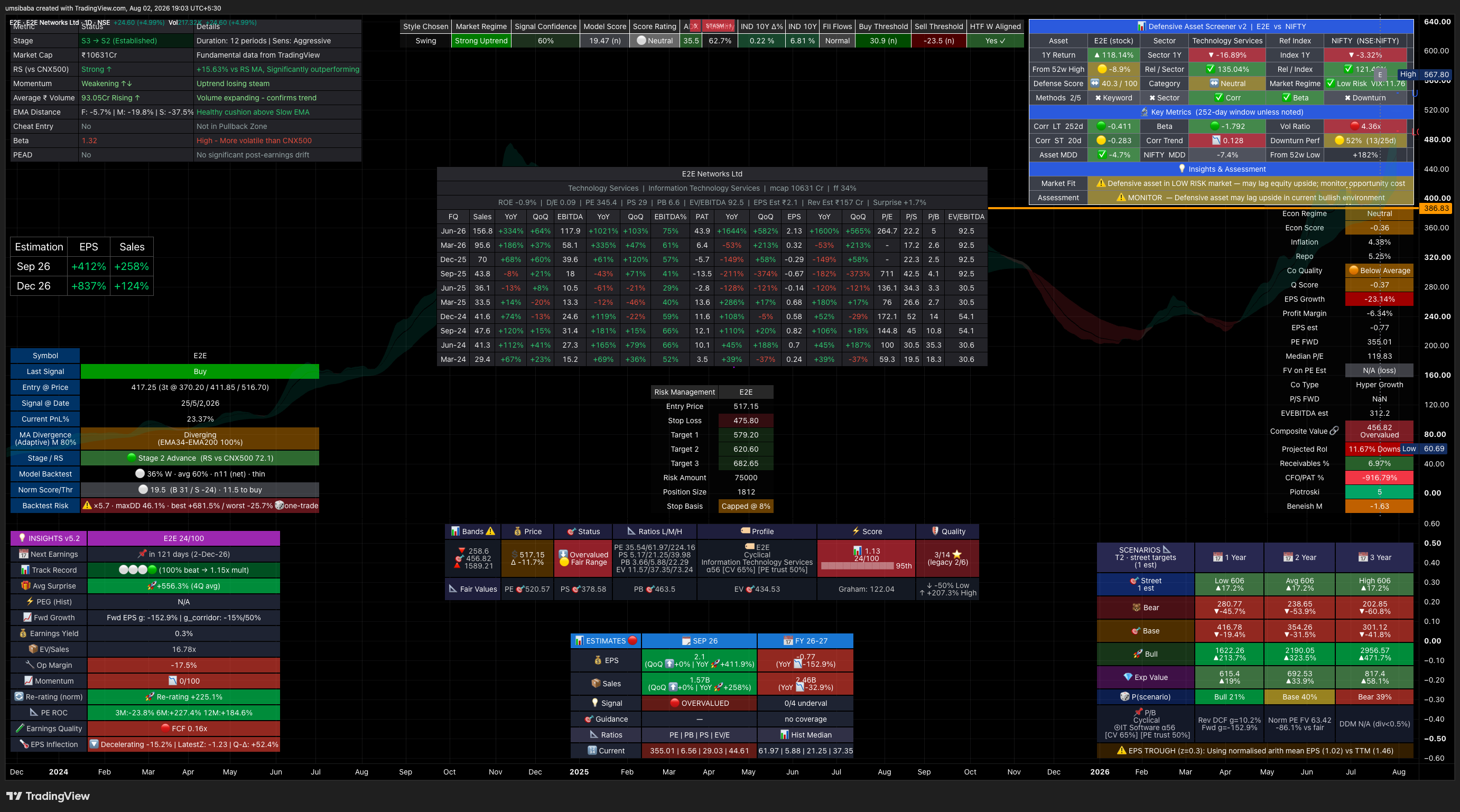Image resolution: width=1460 pixels, height=812 pixels.
Task: Click the box icon beside Sales in ESTIMATES
Action: [596, 684]
